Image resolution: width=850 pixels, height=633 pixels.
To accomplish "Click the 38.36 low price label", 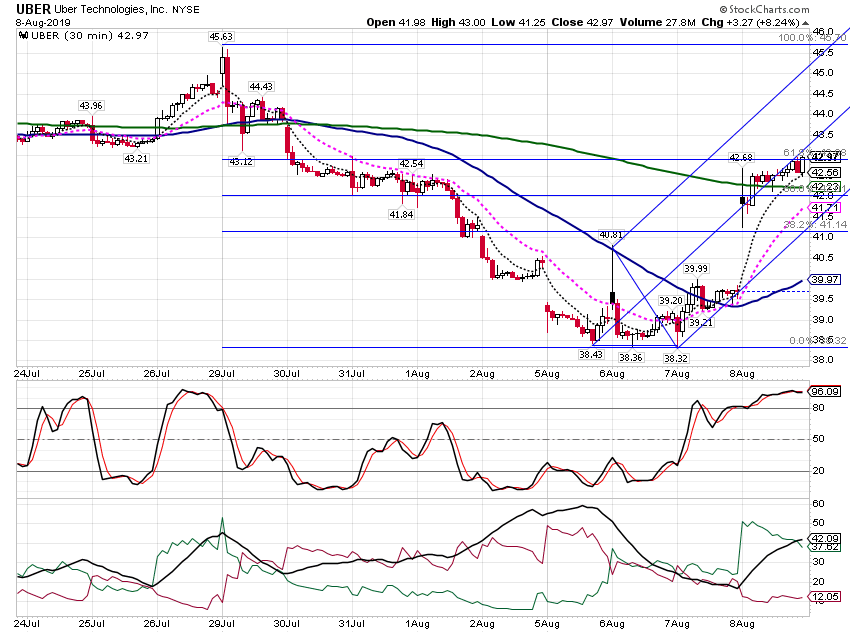I will coord(631,358).
